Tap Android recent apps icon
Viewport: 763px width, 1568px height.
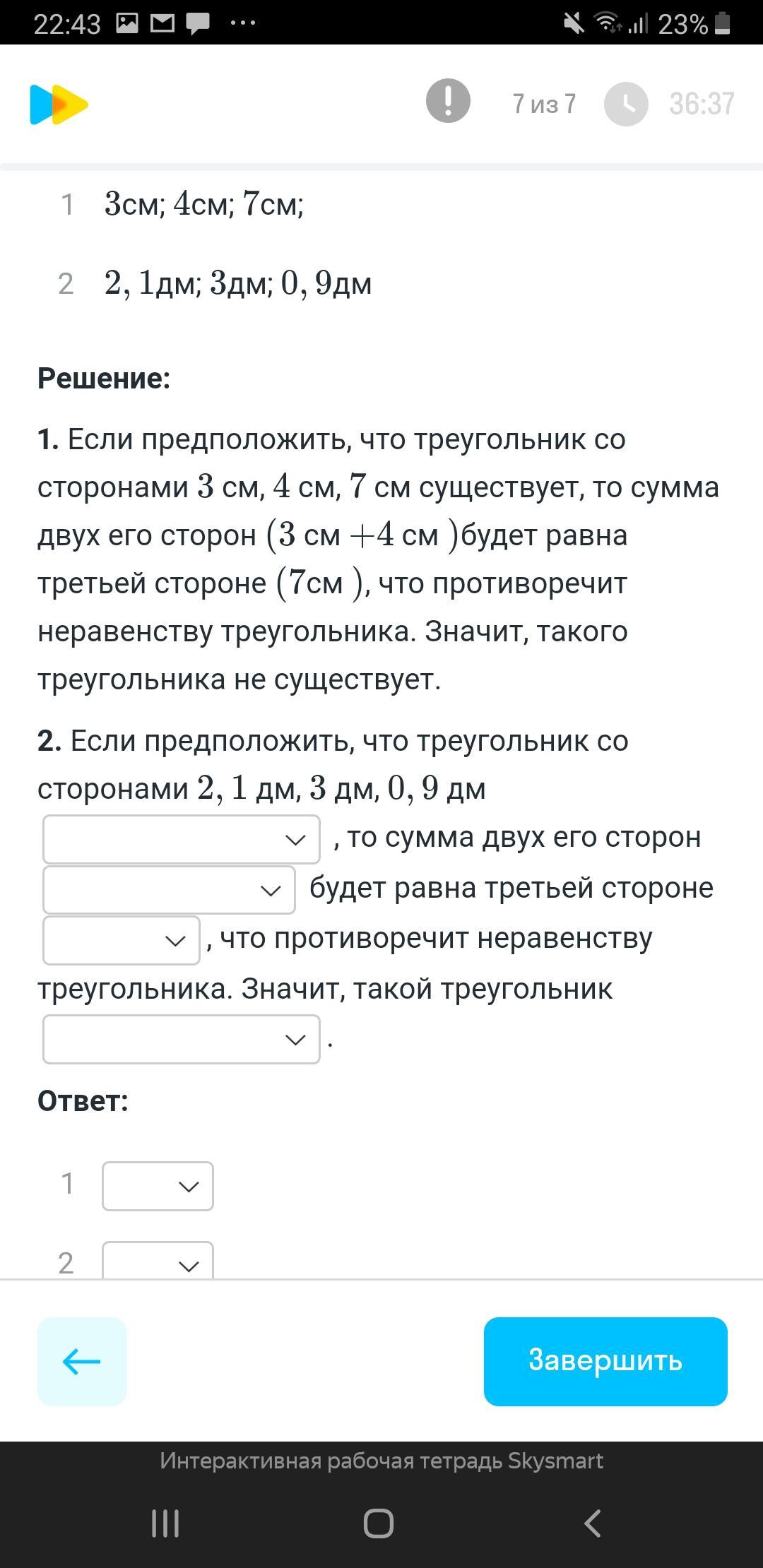165,1524
